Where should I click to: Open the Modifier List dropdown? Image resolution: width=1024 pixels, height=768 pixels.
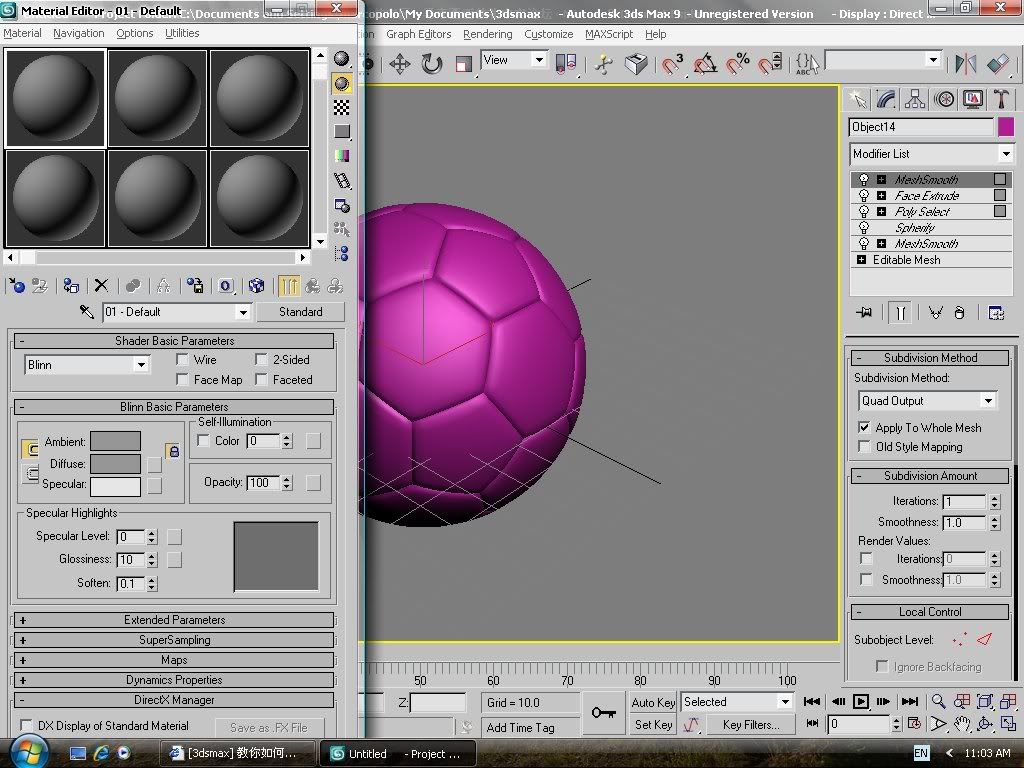coord(1005,154)
